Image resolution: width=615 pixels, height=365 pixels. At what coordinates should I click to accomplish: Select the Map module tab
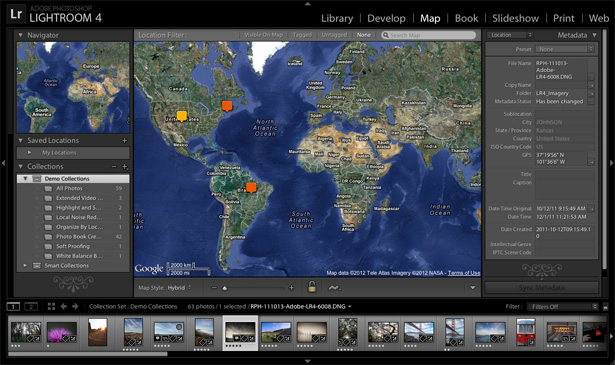tap(430, 18)
